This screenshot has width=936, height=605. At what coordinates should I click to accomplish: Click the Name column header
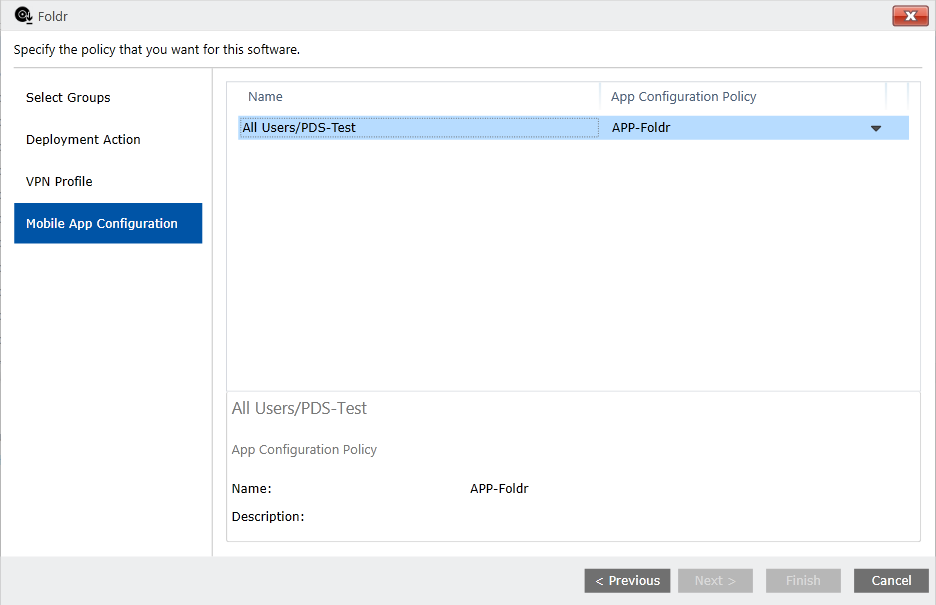click(265, 96)
